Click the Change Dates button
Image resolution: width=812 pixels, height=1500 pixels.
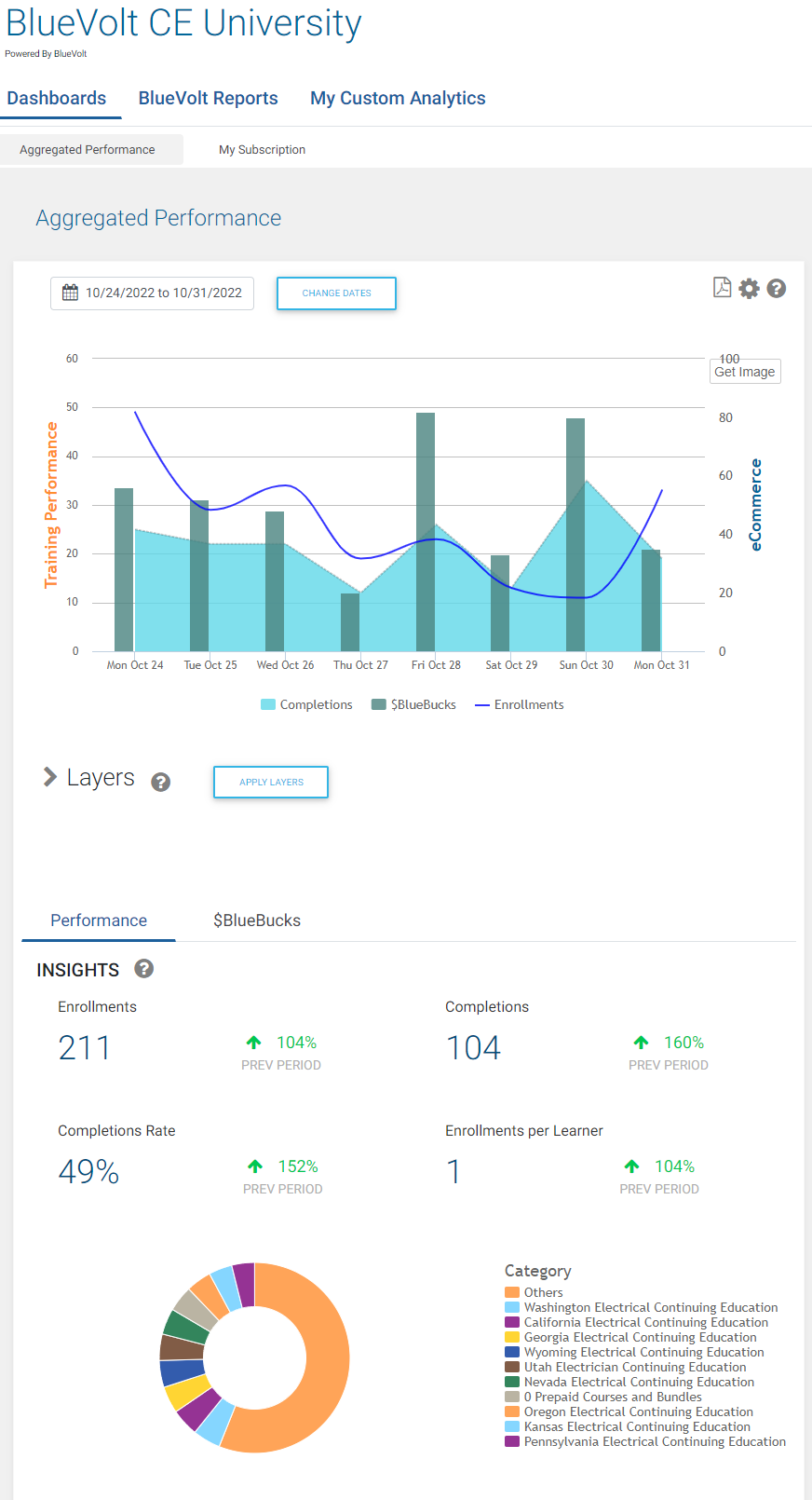pyautogui.click(x=336, y=293)
